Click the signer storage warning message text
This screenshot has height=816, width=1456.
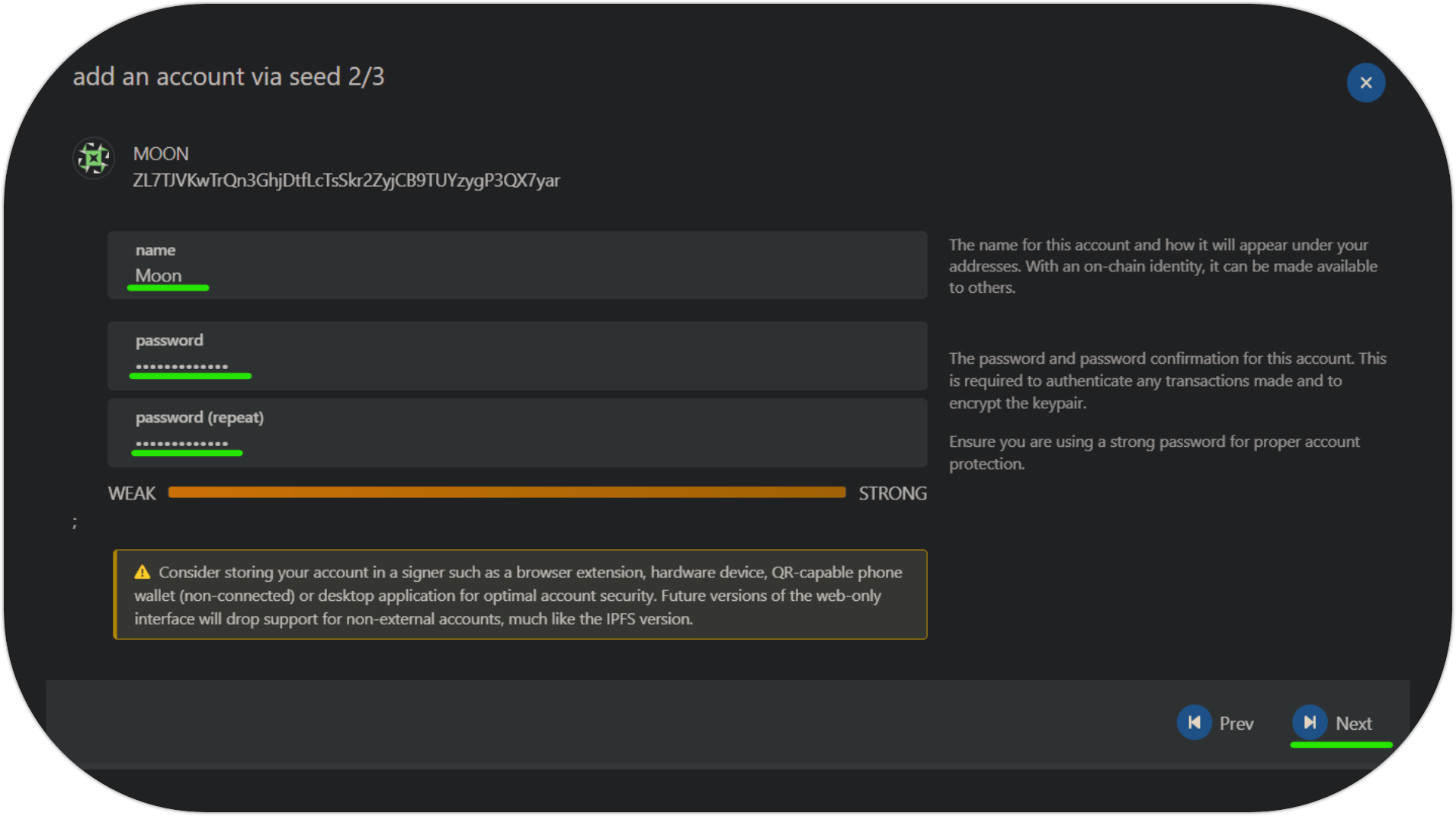click(x=518, y=596)
